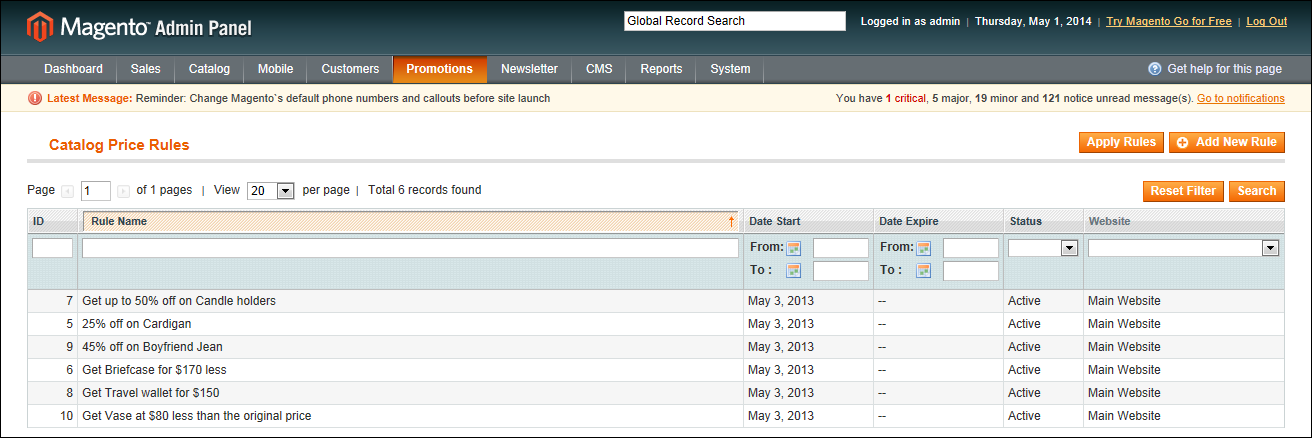Click the Rule Name filter field
Image resolution: width=1312 pixels, height=438 pixels.
(410, 248)
